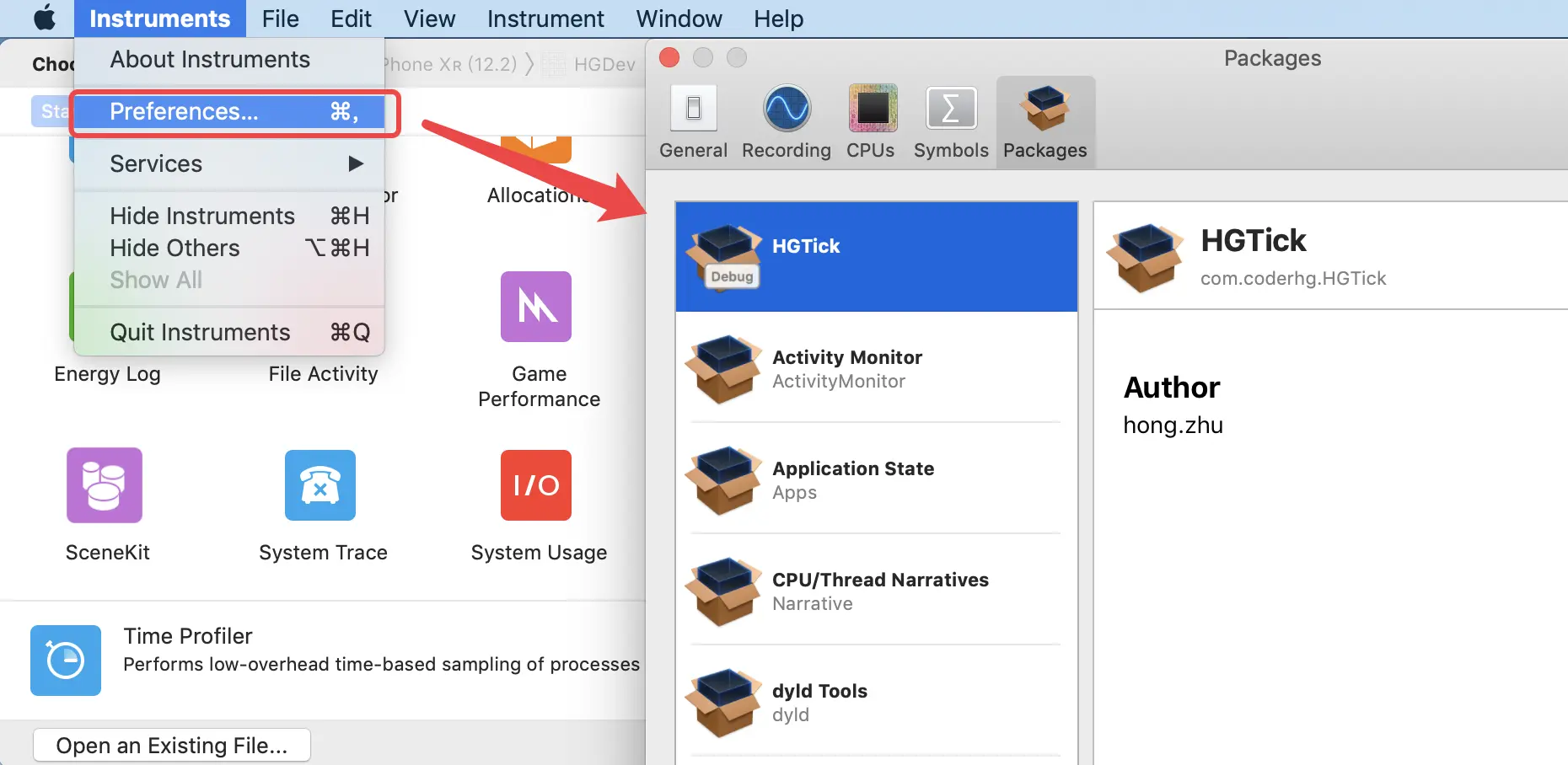Open the Help menu
Image resolution: width=1568 pixels, height=765 pixels.
click(778, 19)
